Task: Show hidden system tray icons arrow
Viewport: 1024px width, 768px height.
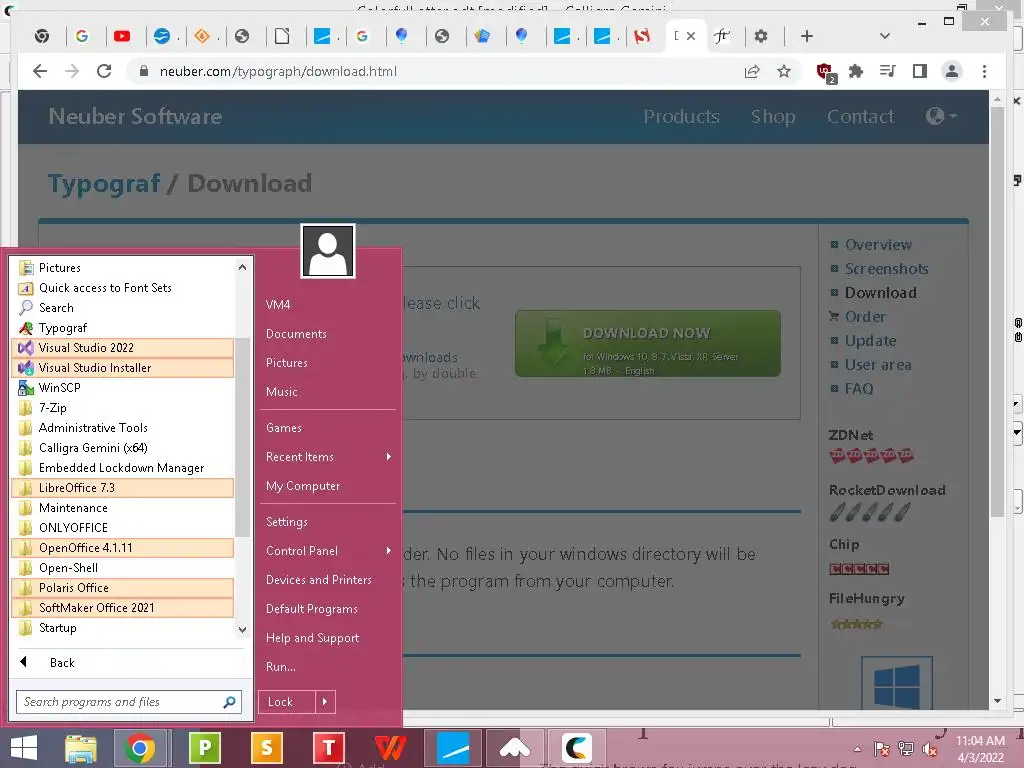Action: (857, 749)
